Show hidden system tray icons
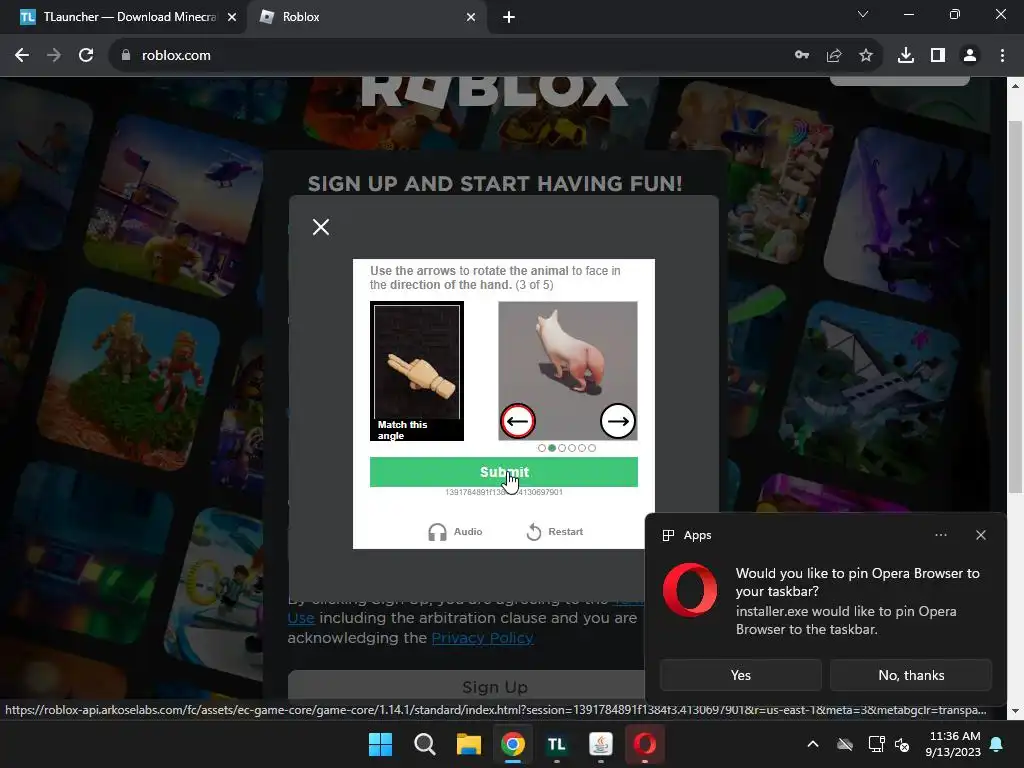 pos(813,744)
